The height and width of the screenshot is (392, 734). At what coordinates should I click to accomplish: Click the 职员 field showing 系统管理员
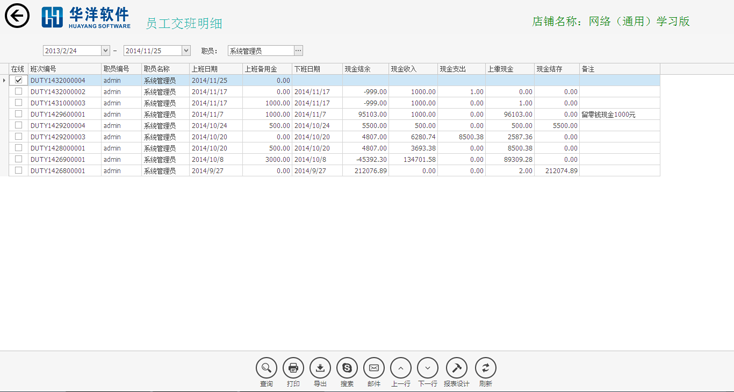point(261,51)
